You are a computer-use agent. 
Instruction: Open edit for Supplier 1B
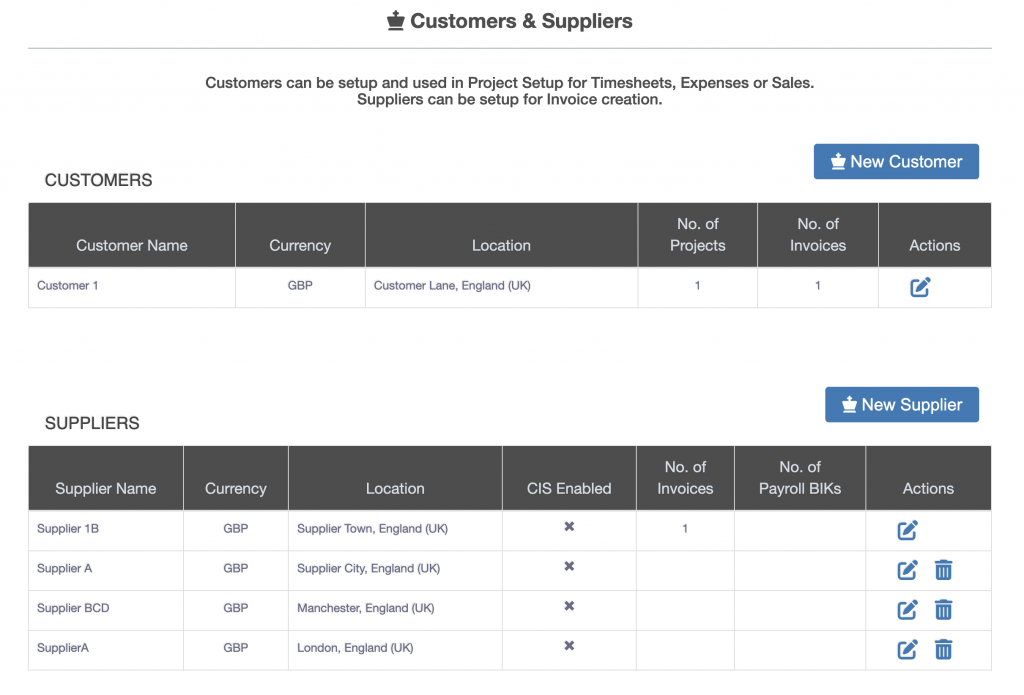click(907, 530)
